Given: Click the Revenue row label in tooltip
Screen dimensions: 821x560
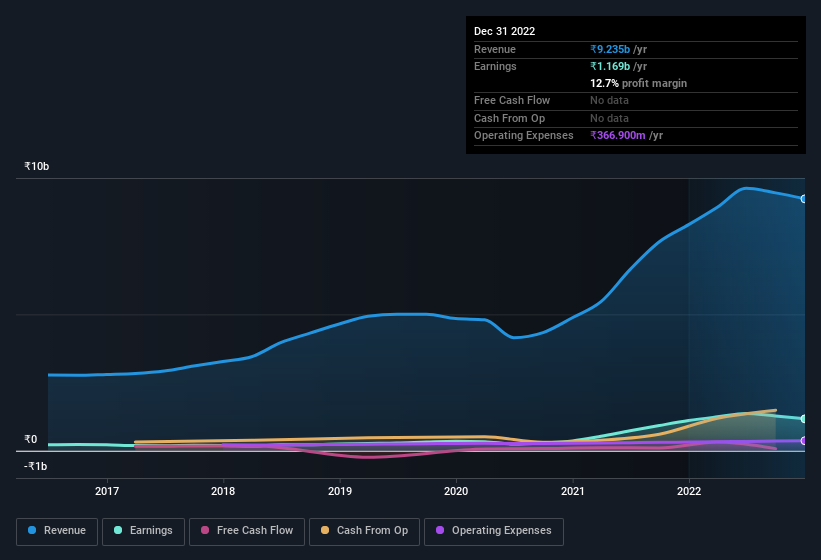Looking at the screenshot, I should tap(495, 49).
